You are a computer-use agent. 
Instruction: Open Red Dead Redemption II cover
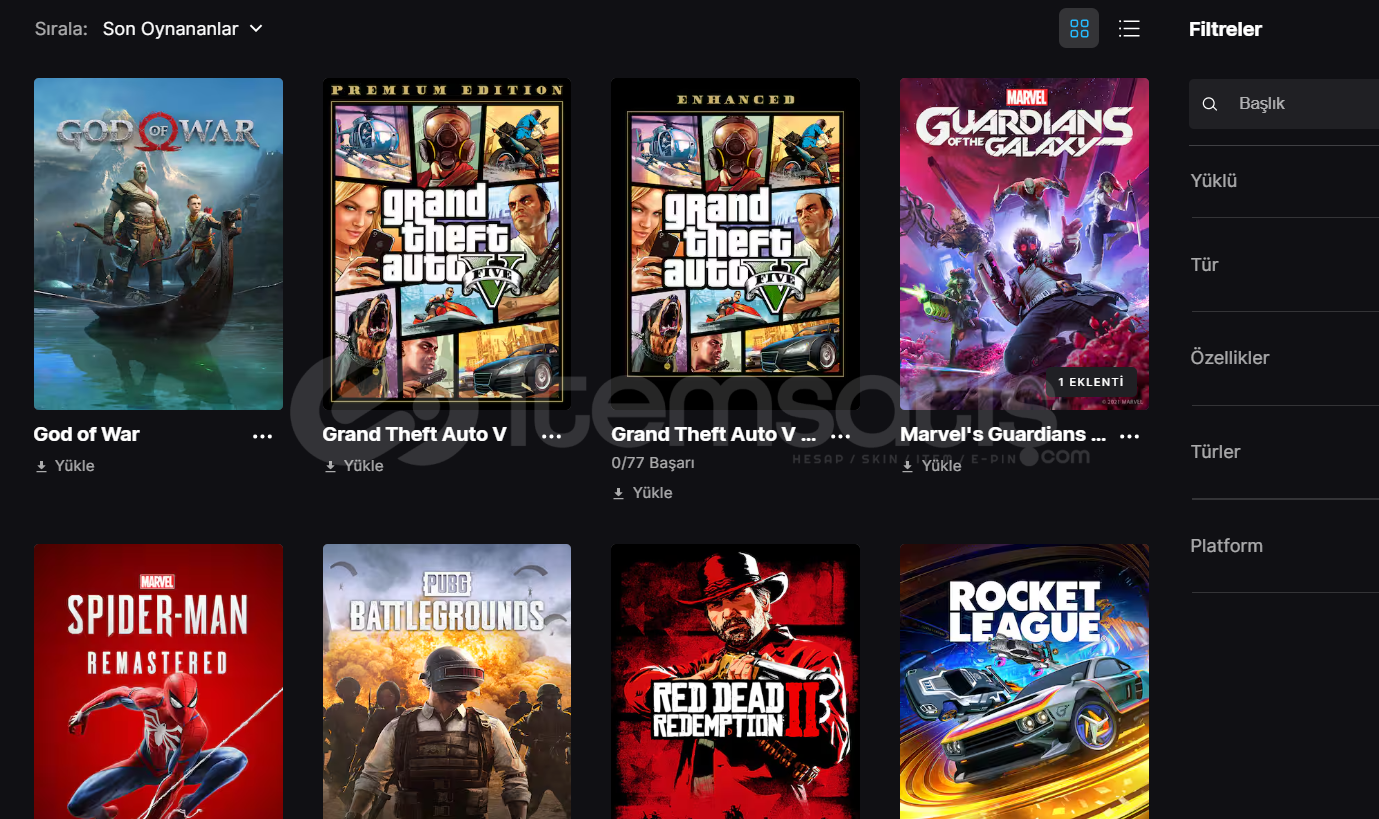[736, 681]
